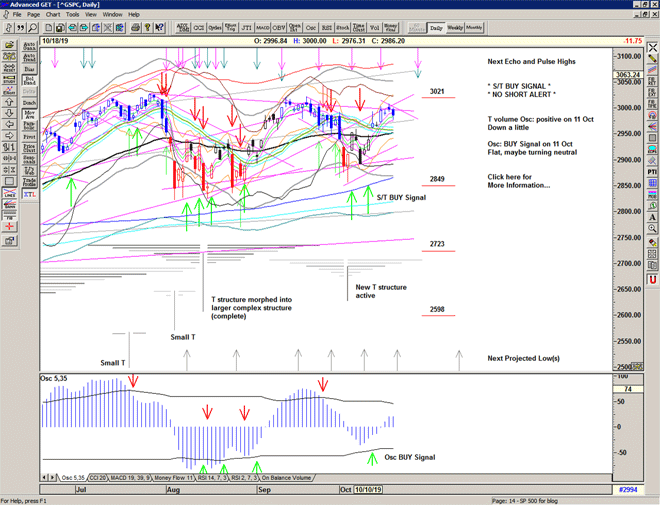
Task: Switch chart to Weekly timeframe
Action: (x=455, y=28)
